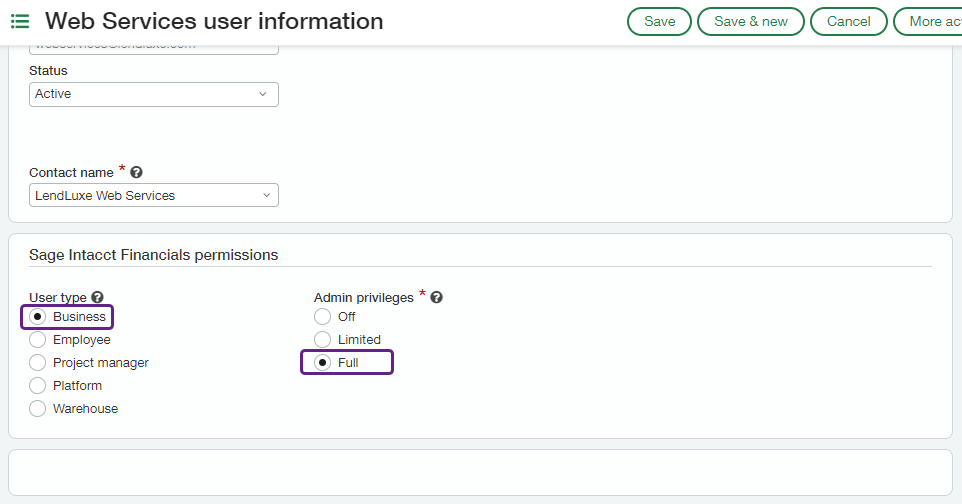Click the Sage Intacct Financials permissions heading
The width and height of the screenshot is (962, 504).
(153, 255)
